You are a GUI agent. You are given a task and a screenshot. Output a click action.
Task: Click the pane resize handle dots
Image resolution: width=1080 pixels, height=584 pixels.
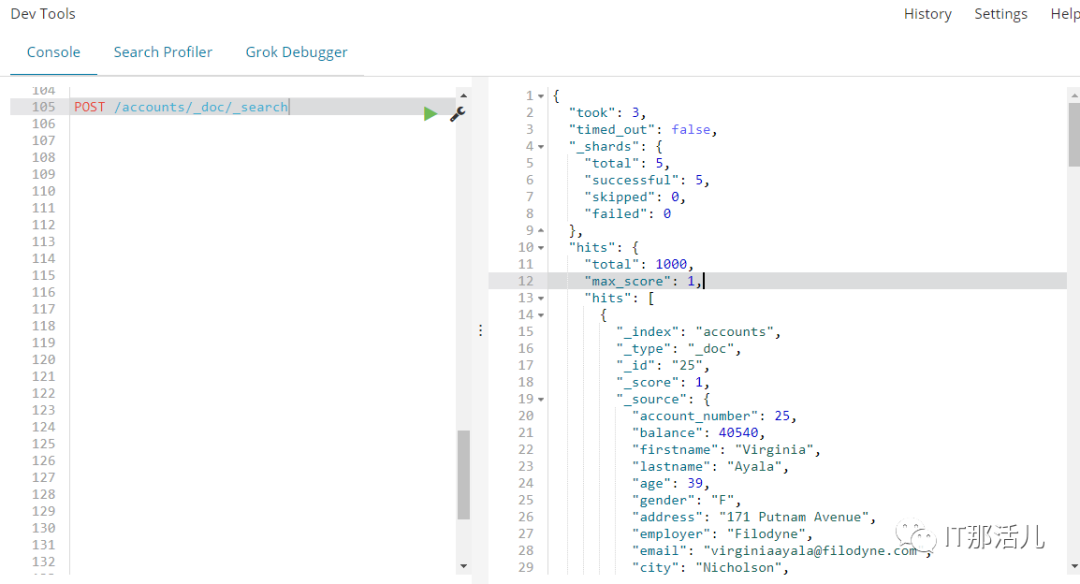(x=480, y=331)
